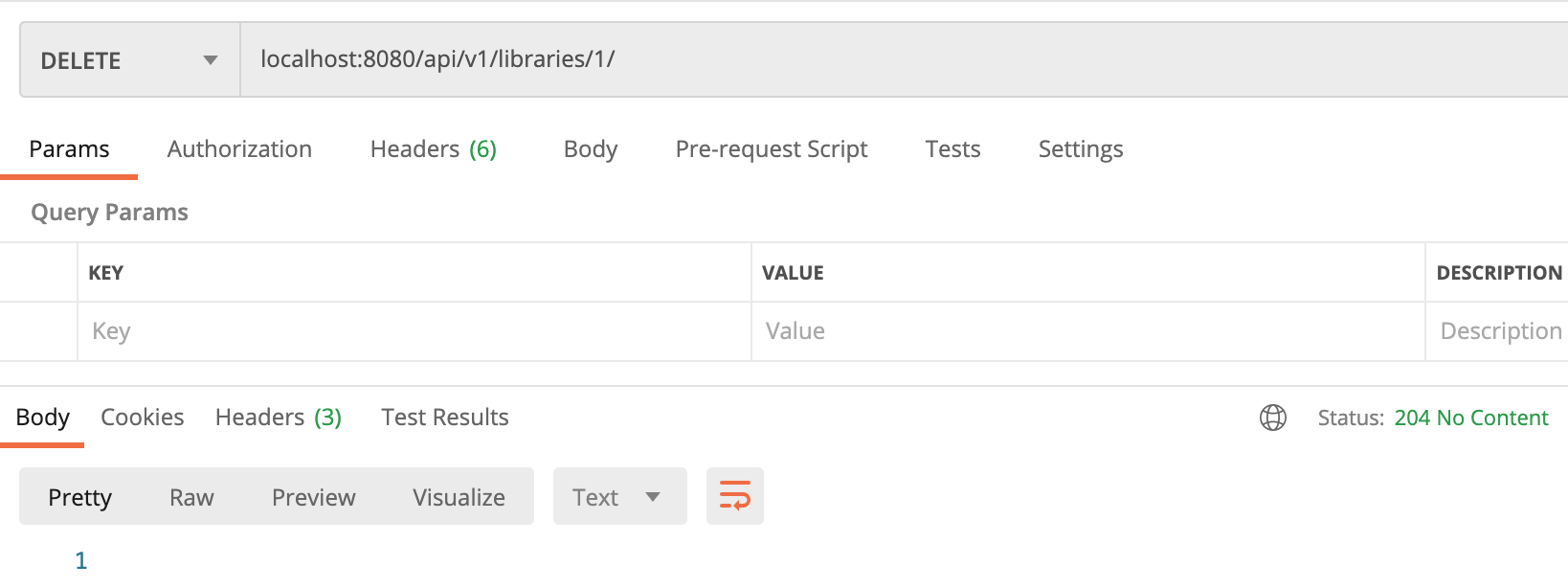
Task: Click the request URL input field
Action: [900, 59]
